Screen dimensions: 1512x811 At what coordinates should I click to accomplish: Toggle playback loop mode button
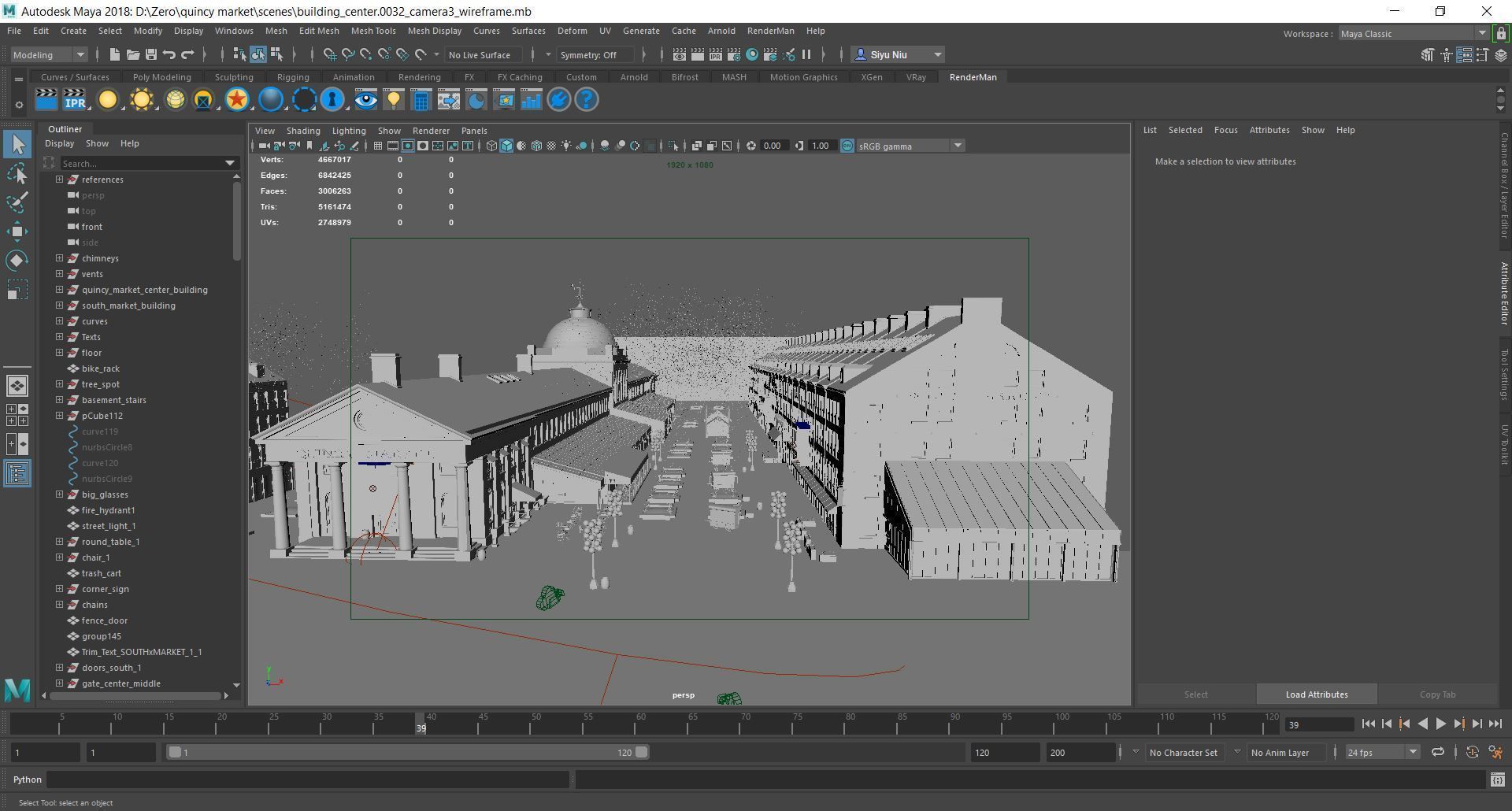(1437, 753)
